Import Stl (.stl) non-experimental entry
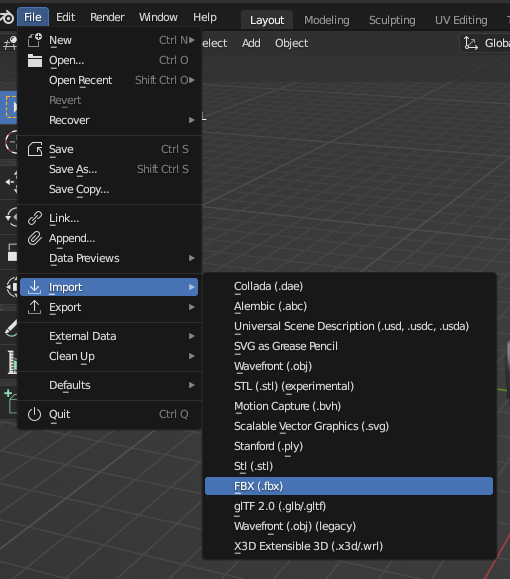Image resolution: width=510 pixels, height=579 pixels. tap(349, 466)
